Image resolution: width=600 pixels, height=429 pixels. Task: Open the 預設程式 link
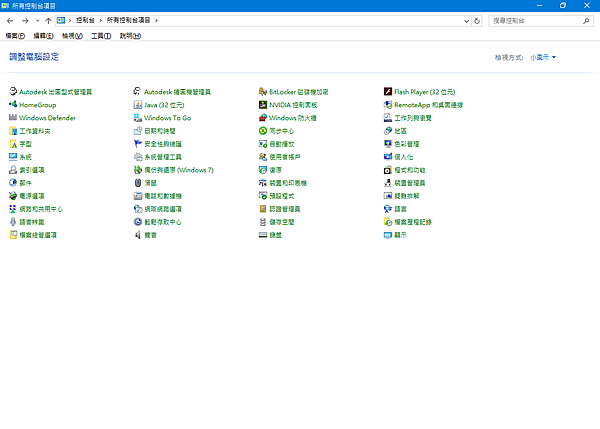tap(282, 196)
